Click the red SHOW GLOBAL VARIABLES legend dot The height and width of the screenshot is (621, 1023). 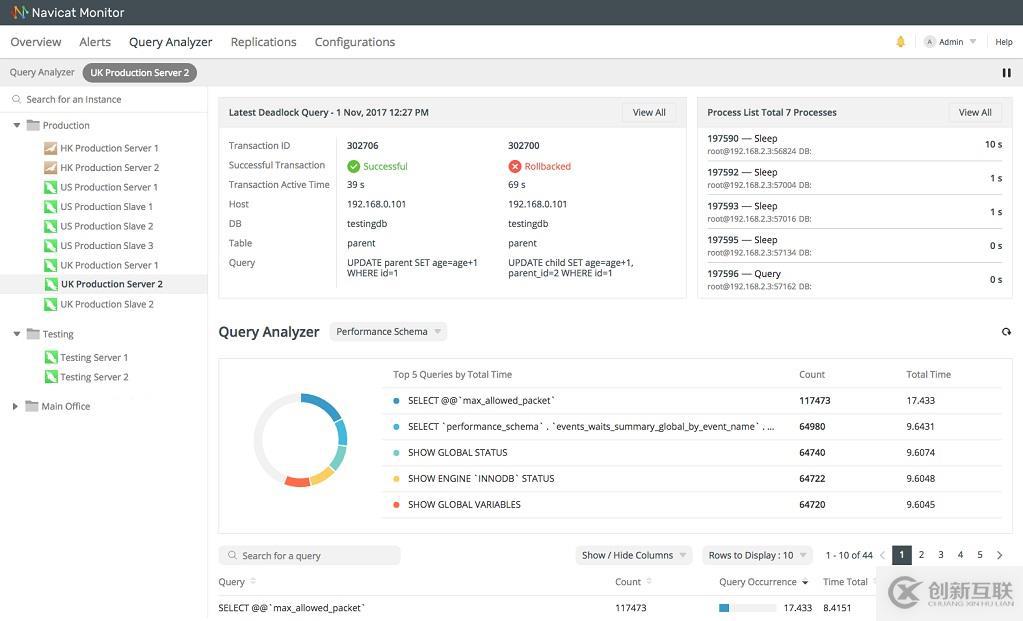(x=396, y=505)
